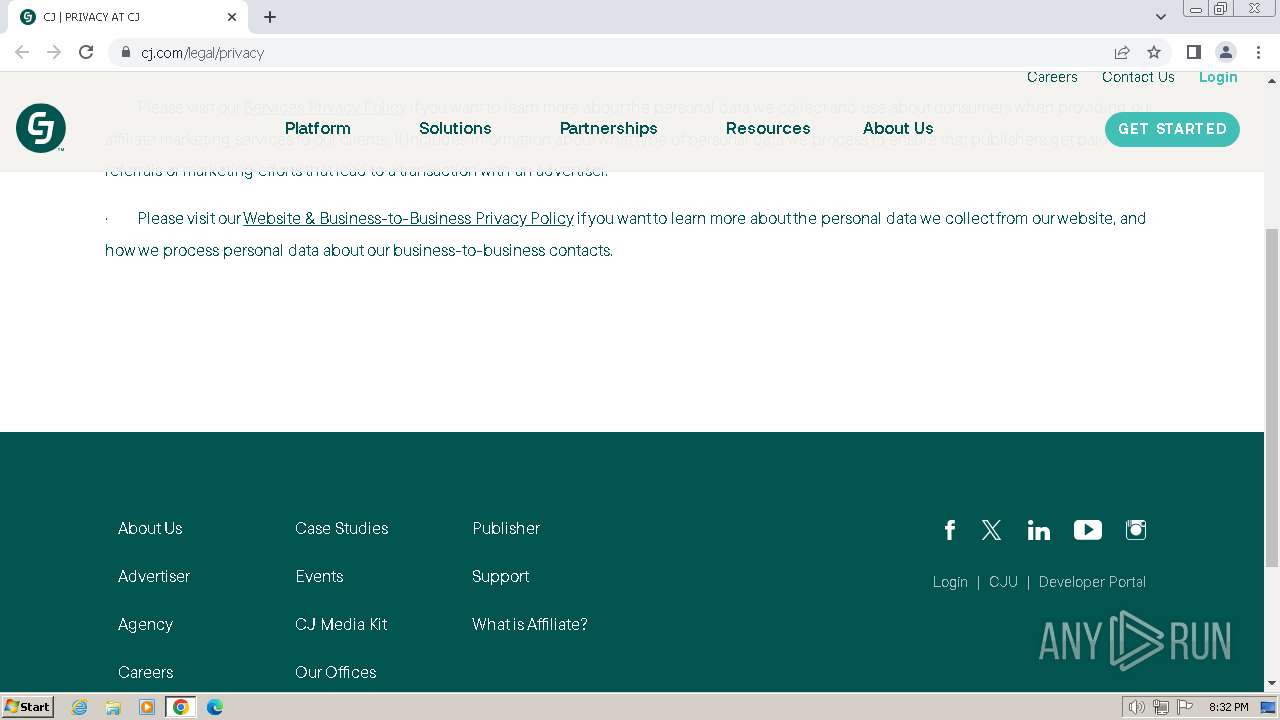The width and height of the screenshot is (1280, 720).
Task: Close the CJ Privacy tab
Action: click(x=232, y=17)
